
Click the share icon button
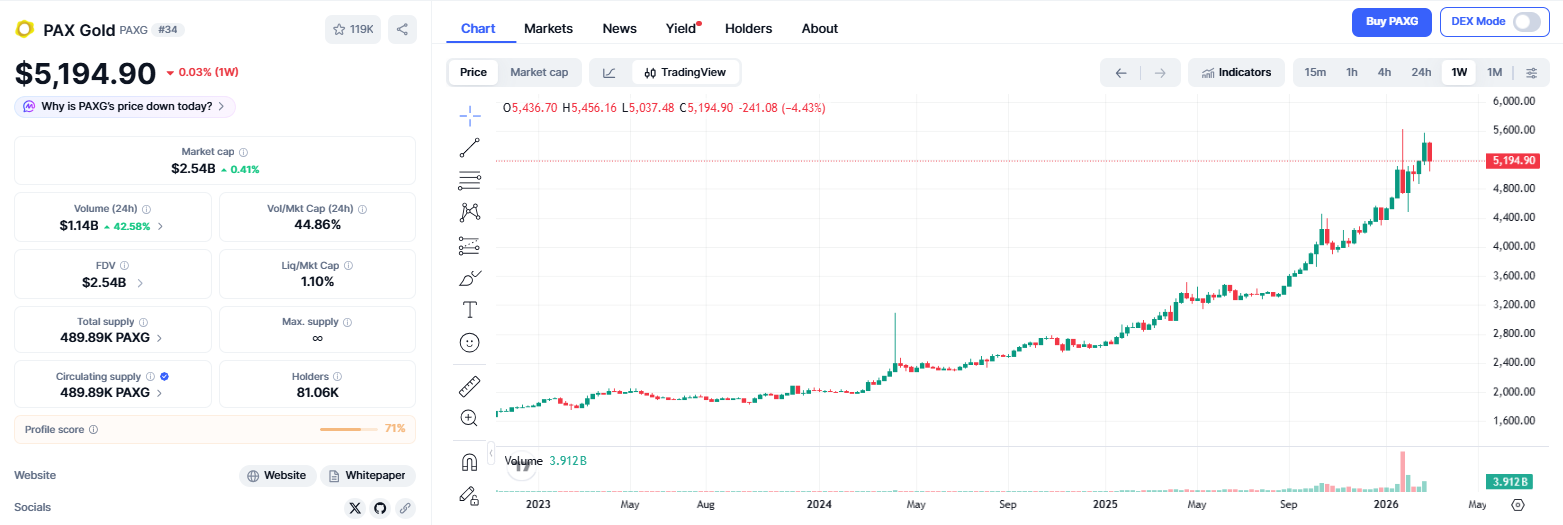pos(402,29)
